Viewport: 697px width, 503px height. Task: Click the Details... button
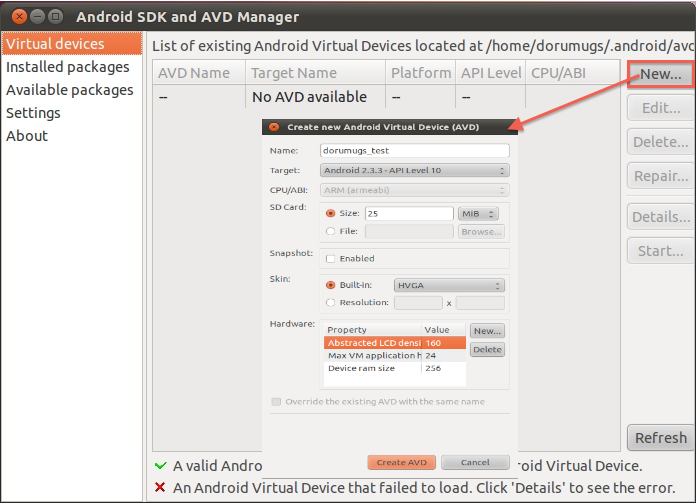(x=661, y=217)
